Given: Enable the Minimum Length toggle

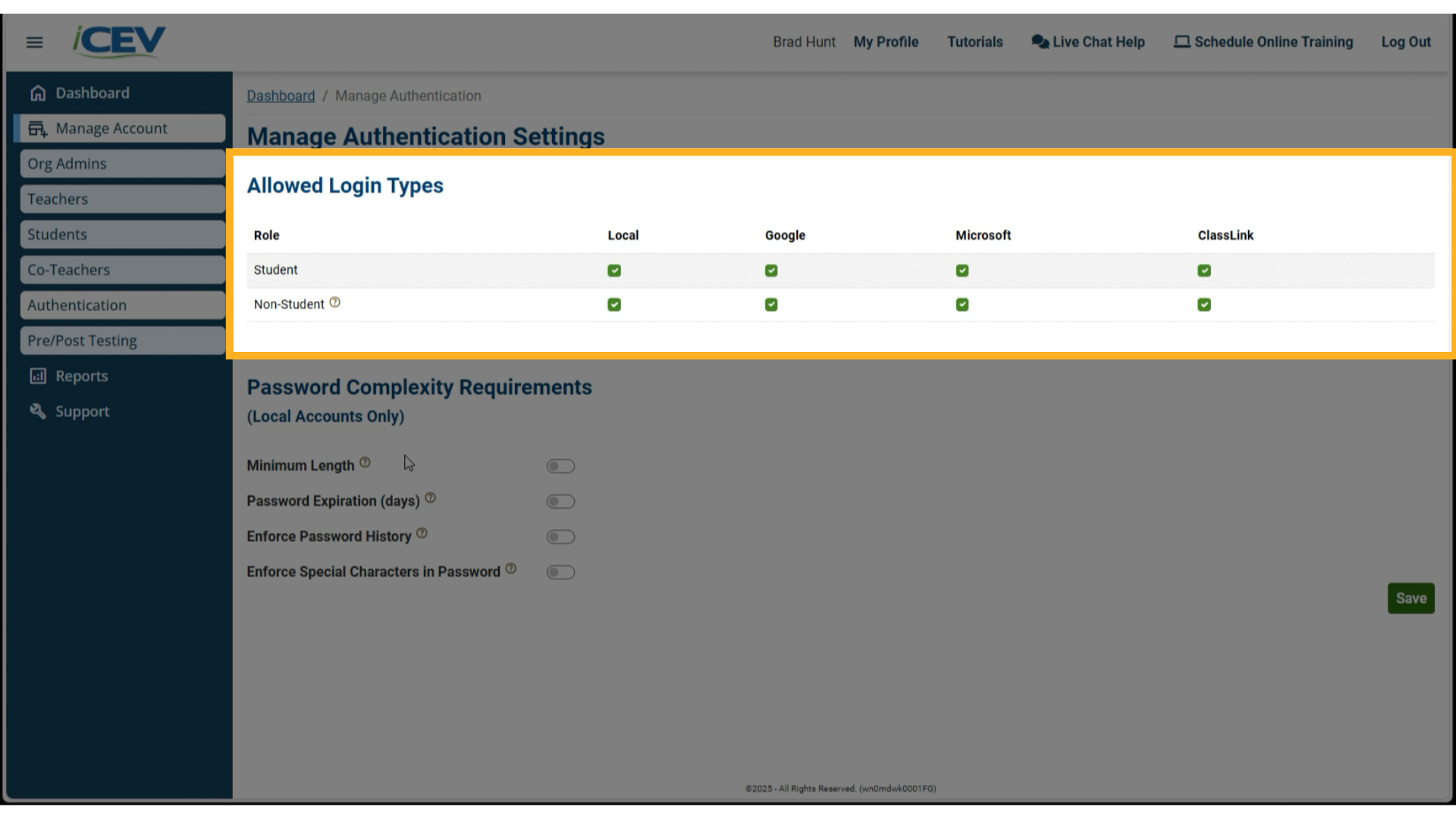Looking at the screenshot, I should tap(560, 466).
